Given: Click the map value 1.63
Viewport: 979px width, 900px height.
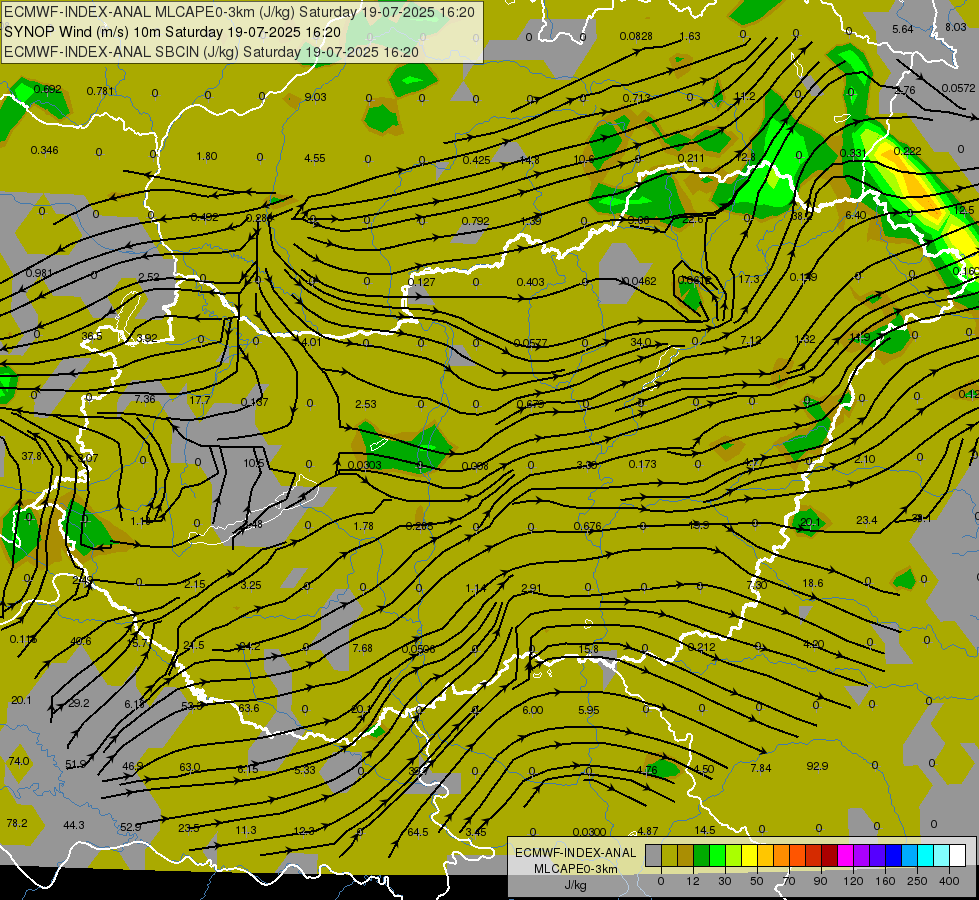Looking at the screenshot, I should (x=690, y=36).
